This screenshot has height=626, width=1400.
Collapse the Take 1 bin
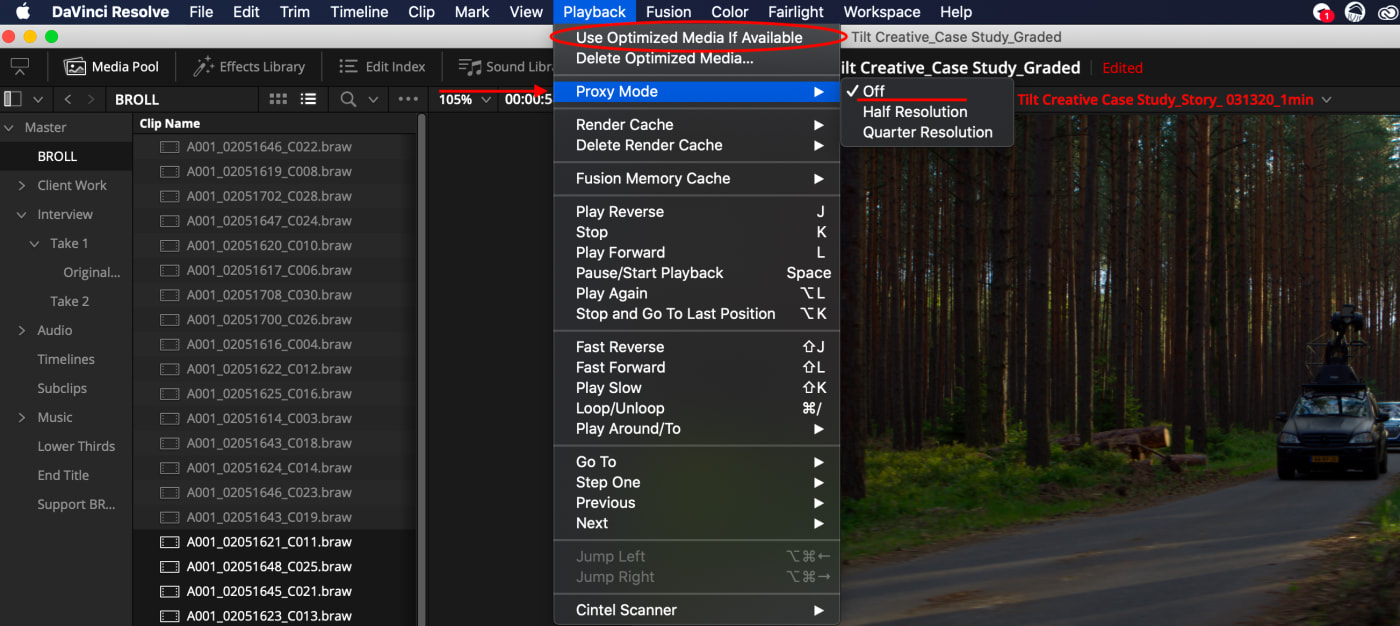click(x=36, y=243)
